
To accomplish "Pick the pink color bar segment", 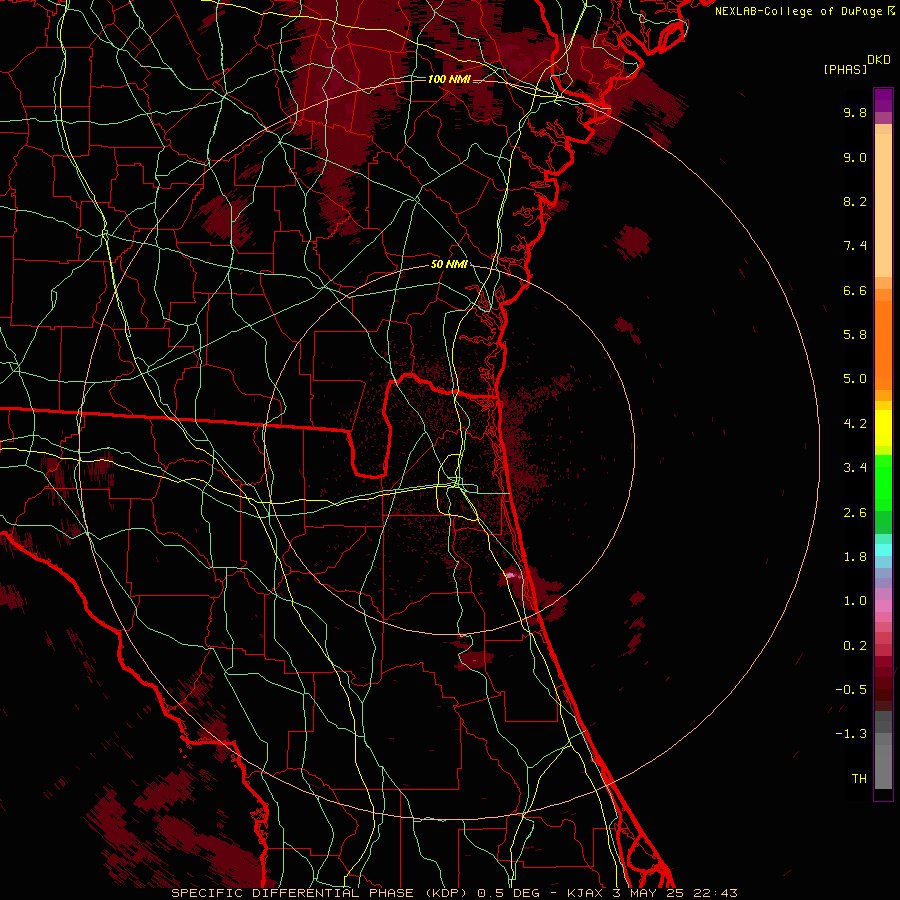I will (x=883, y=606).
